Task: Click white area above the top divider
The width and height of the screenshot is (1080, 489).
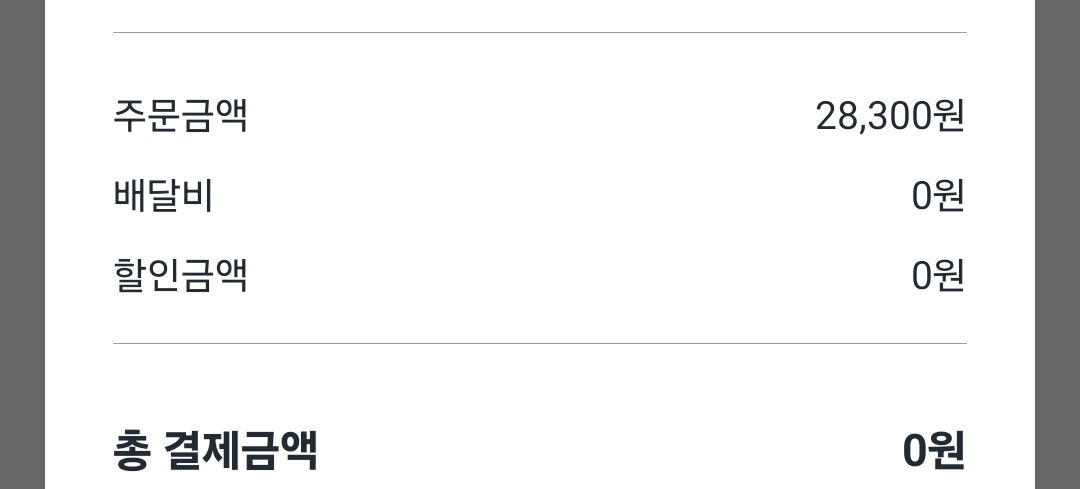Action: tap(540, 14)
